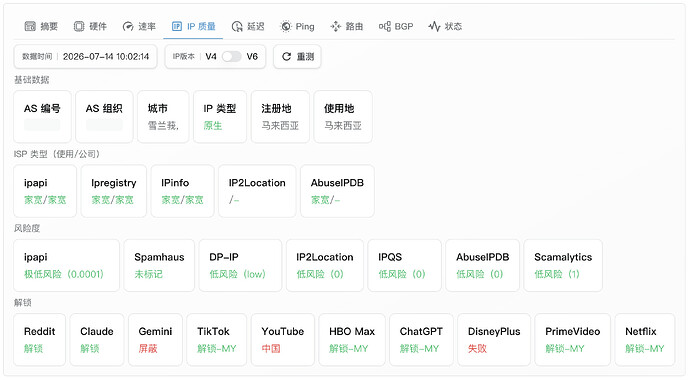Click the 延迟 latency clock icon
Screen dimensions: 690x380
[237, 26]
